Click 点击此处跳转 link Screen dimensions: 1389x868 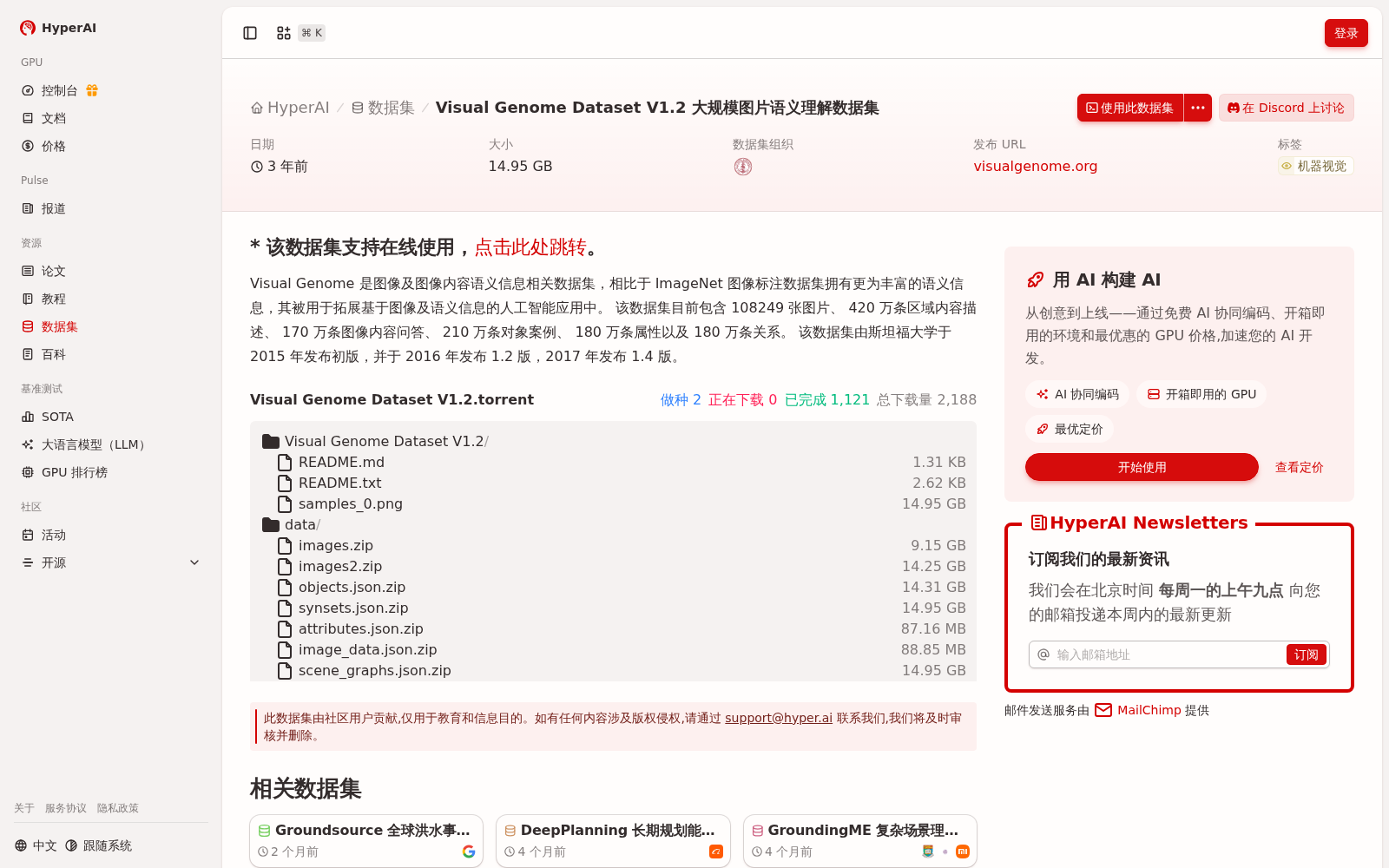tap(530, 247)
